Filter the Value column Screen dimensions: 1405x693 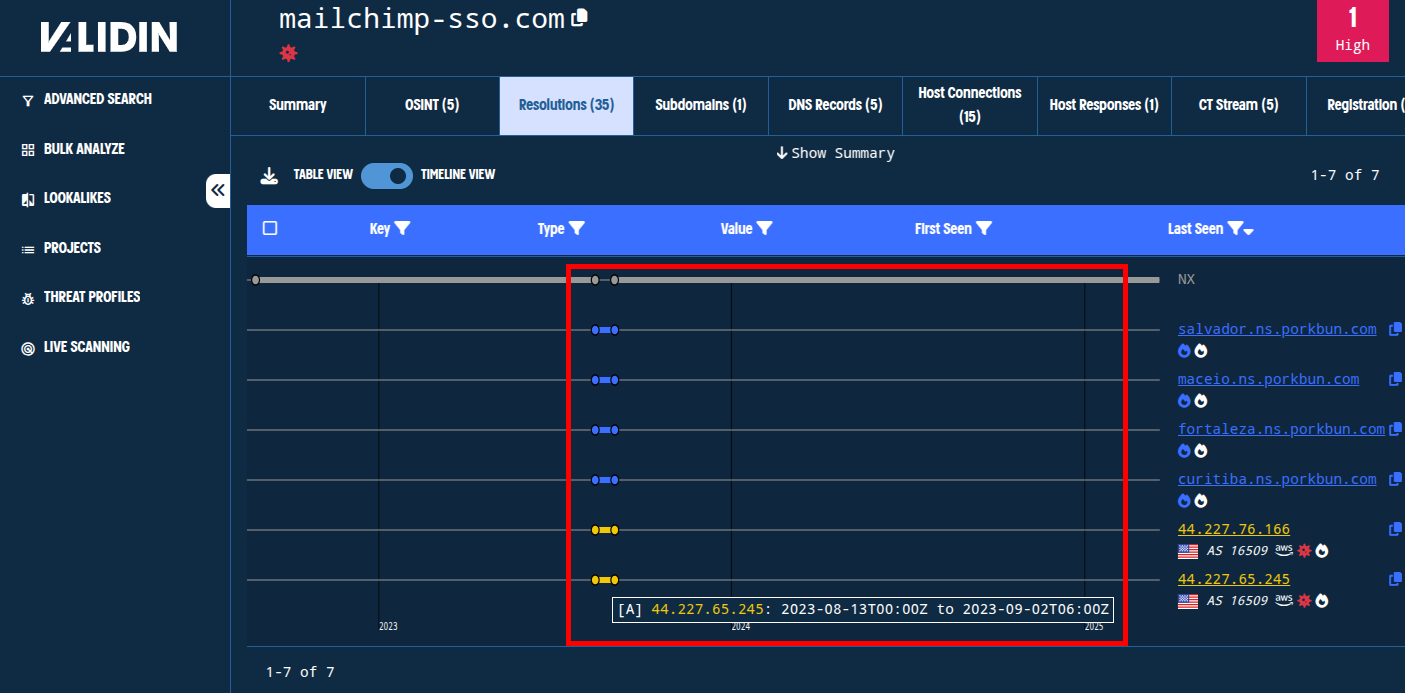pos(764,229)
